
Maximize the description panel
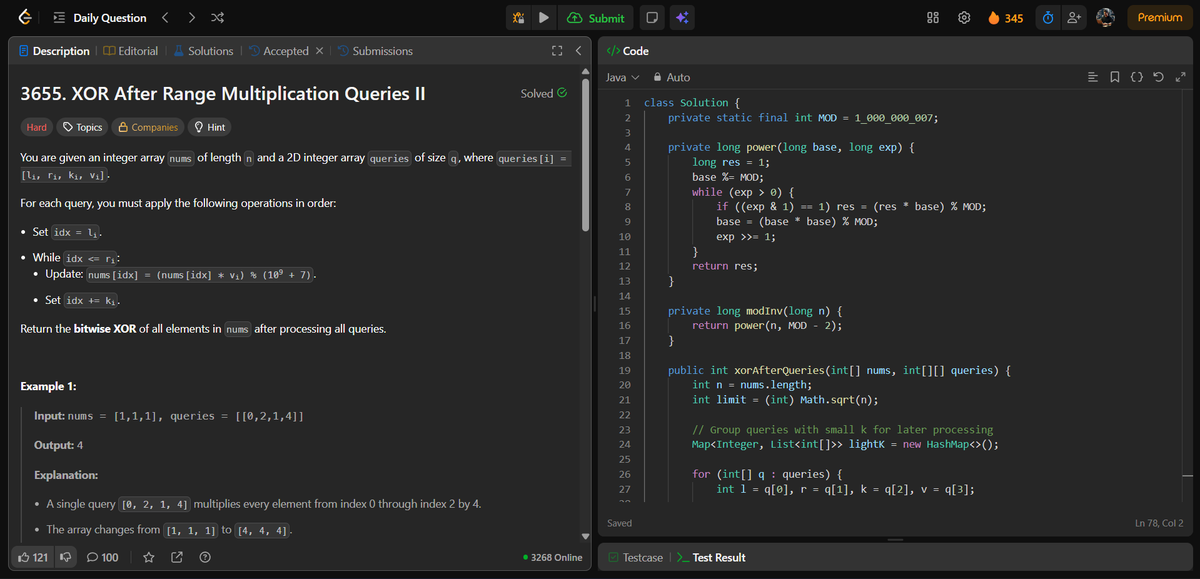(556, 51)
